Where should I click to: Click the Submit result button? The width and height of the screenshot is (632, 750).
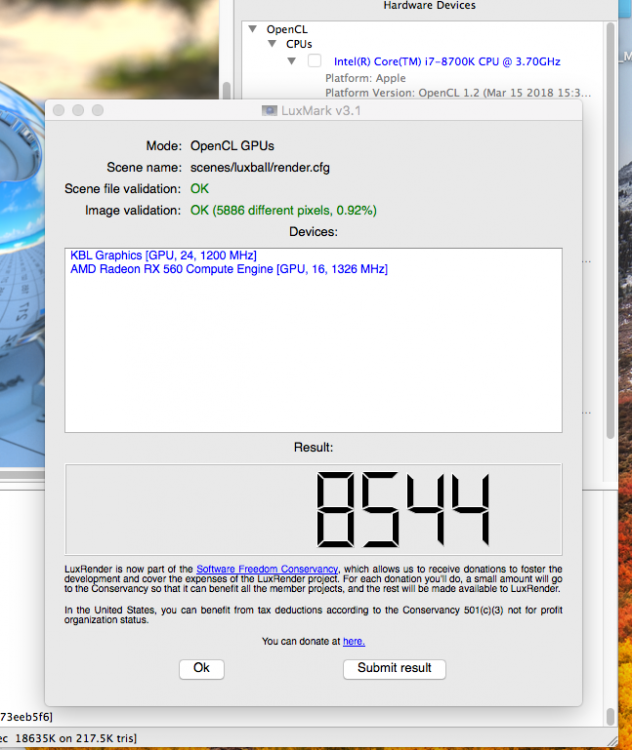394,668
